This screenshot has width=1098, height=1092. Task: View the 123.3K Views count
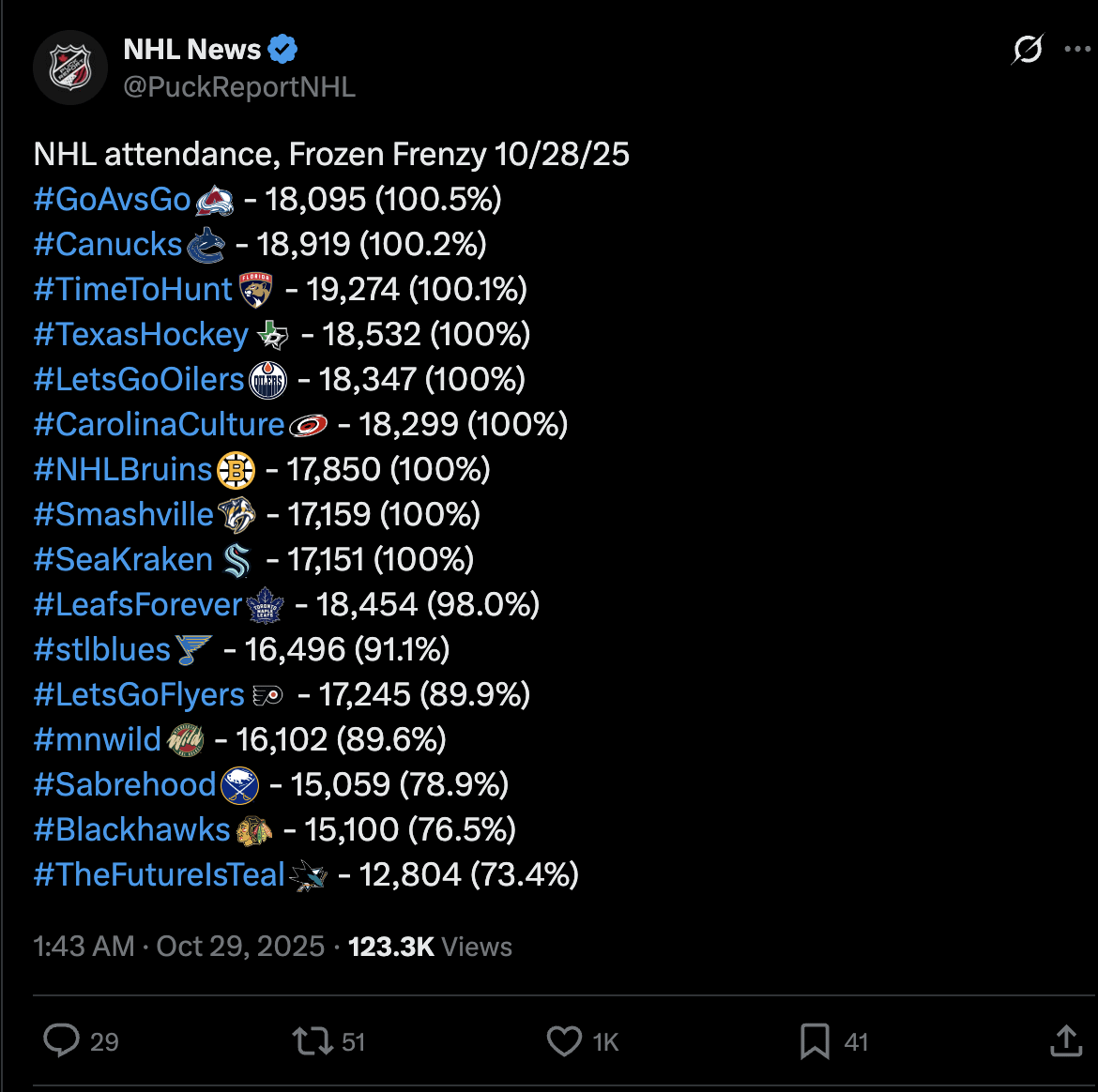[430, 947]
